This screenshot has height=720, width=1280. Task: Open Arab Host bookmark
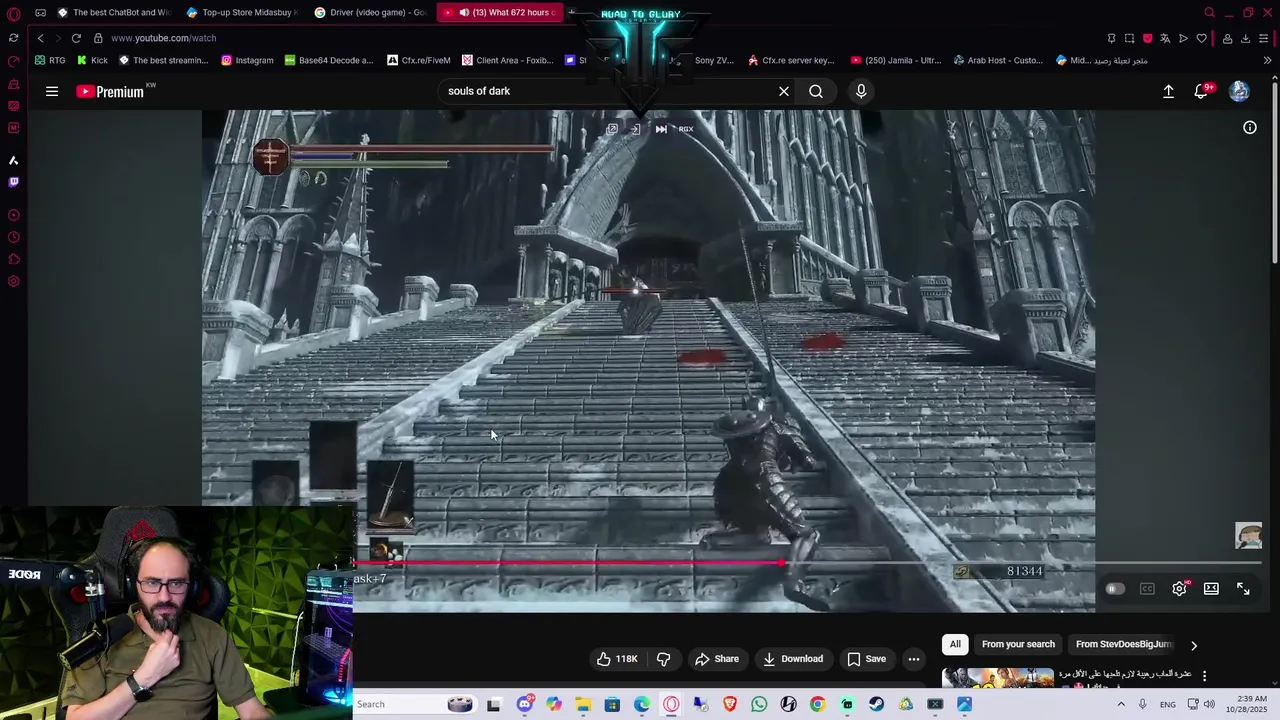(x=997, y=60)
